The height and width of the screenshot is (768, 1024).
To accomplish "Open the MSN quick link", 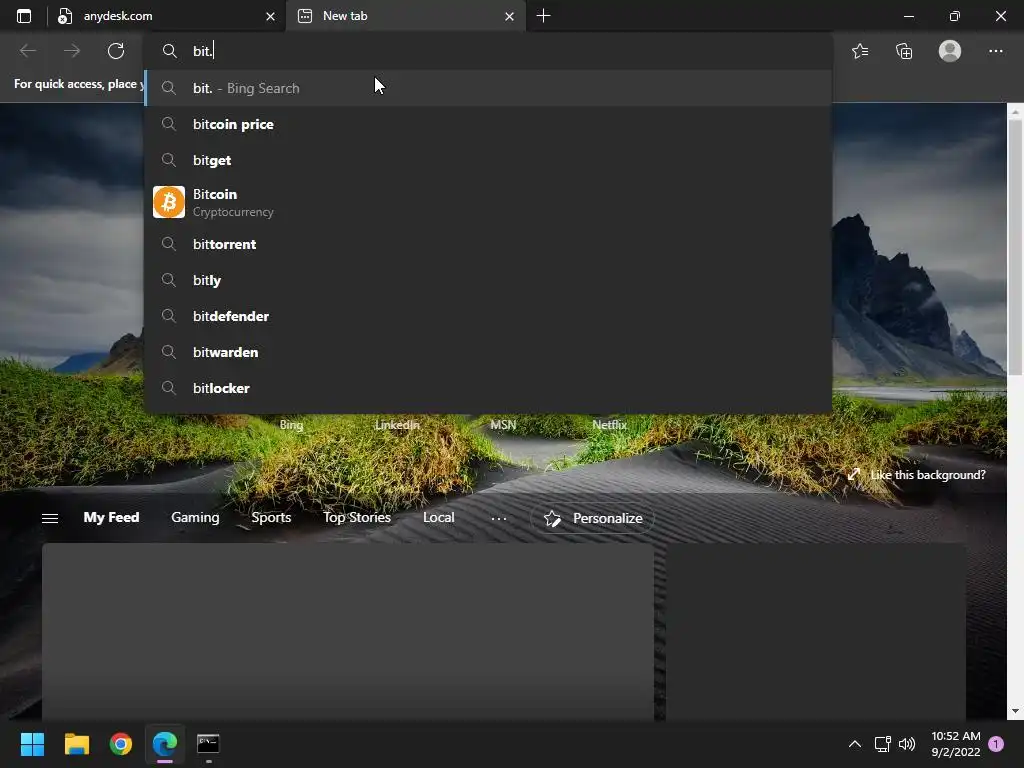I will (x=503, y=424).
